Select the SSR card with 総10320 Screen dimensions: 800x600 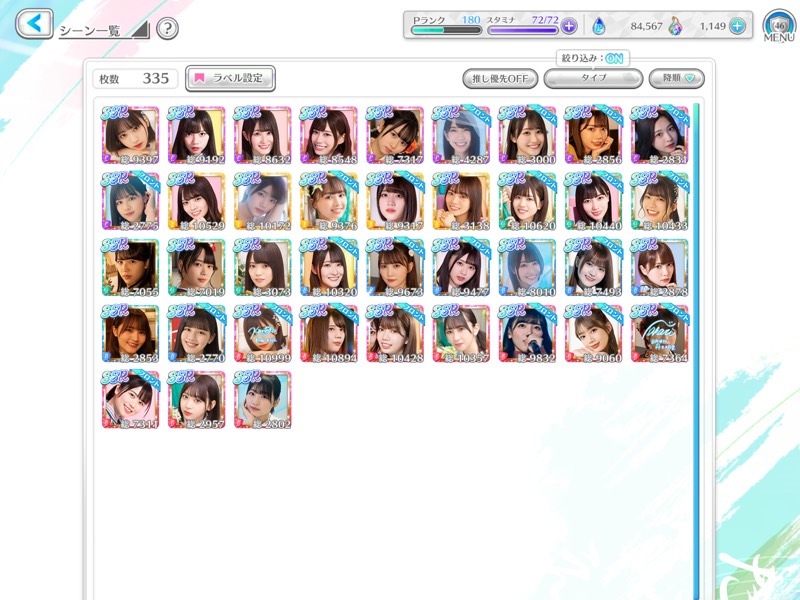(329, 267)
